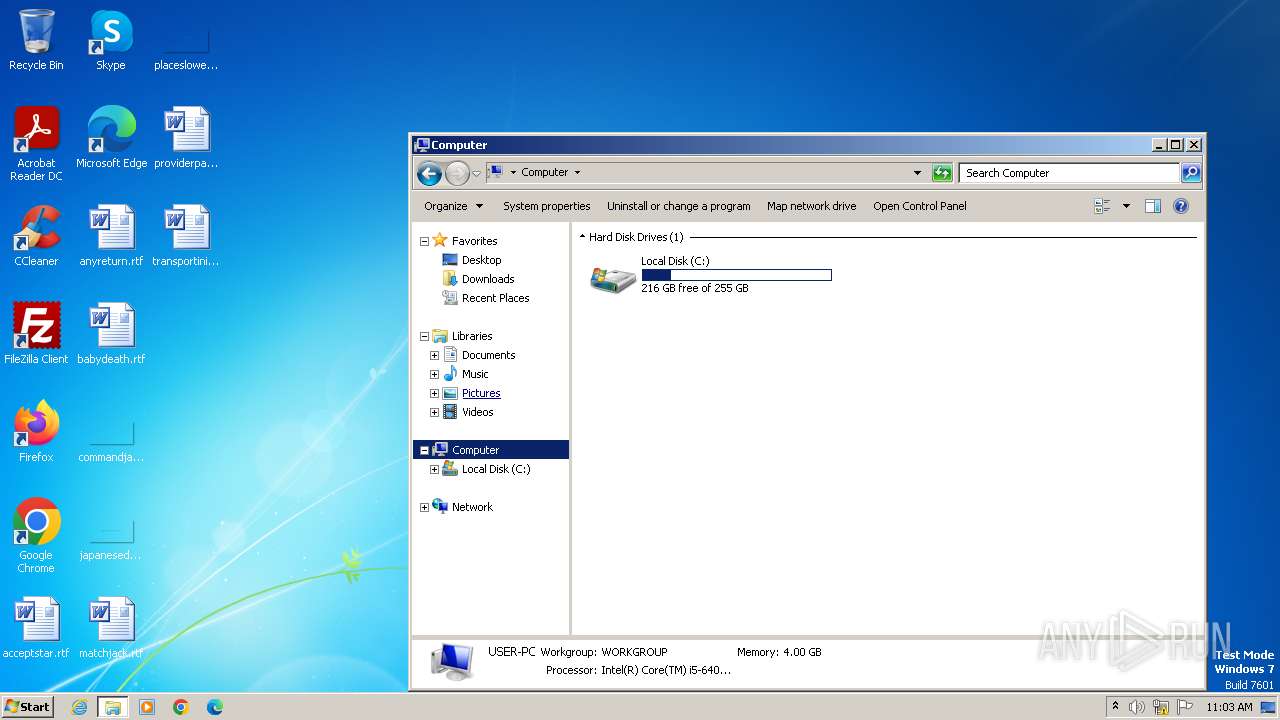Open the address bar history dropdown
Screen dimensions: 1280x720
917,173
